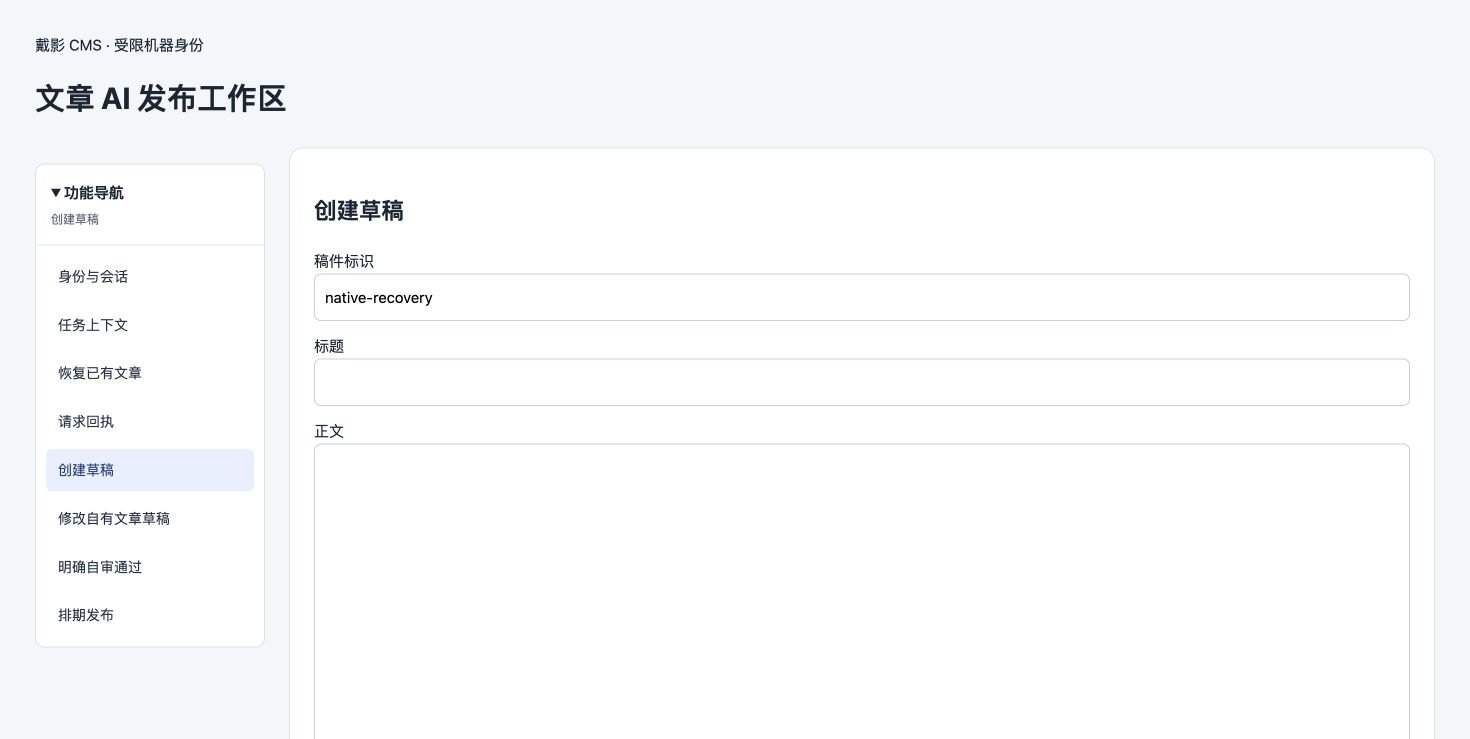Focus the 稿件标识 input with native-recovery
The image size is (1470, 739).
click(862, 297)
